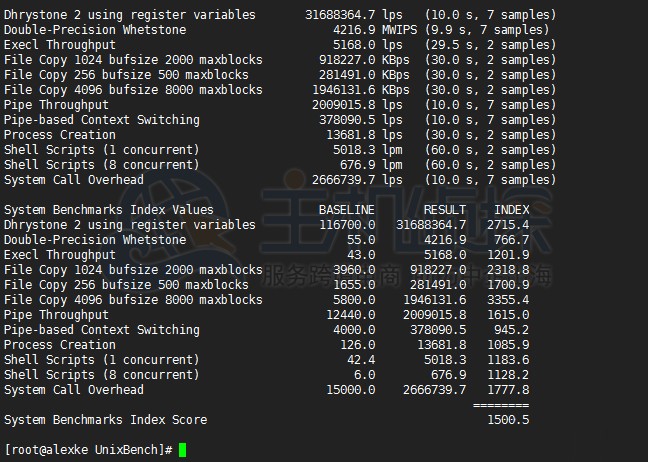The width and height of the screenshot is (648, 462).
Task: Click the File Copy 4096 index 3355.4
Action: (508, 300)
